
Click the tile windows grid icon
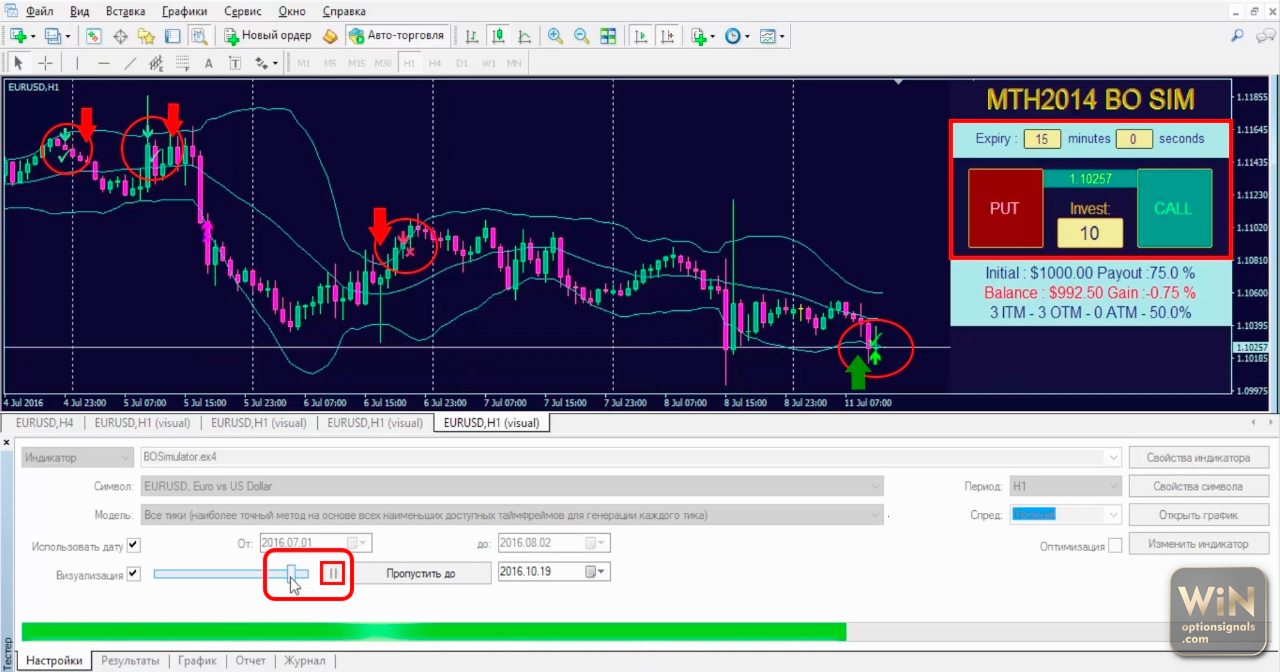(608, 36)
